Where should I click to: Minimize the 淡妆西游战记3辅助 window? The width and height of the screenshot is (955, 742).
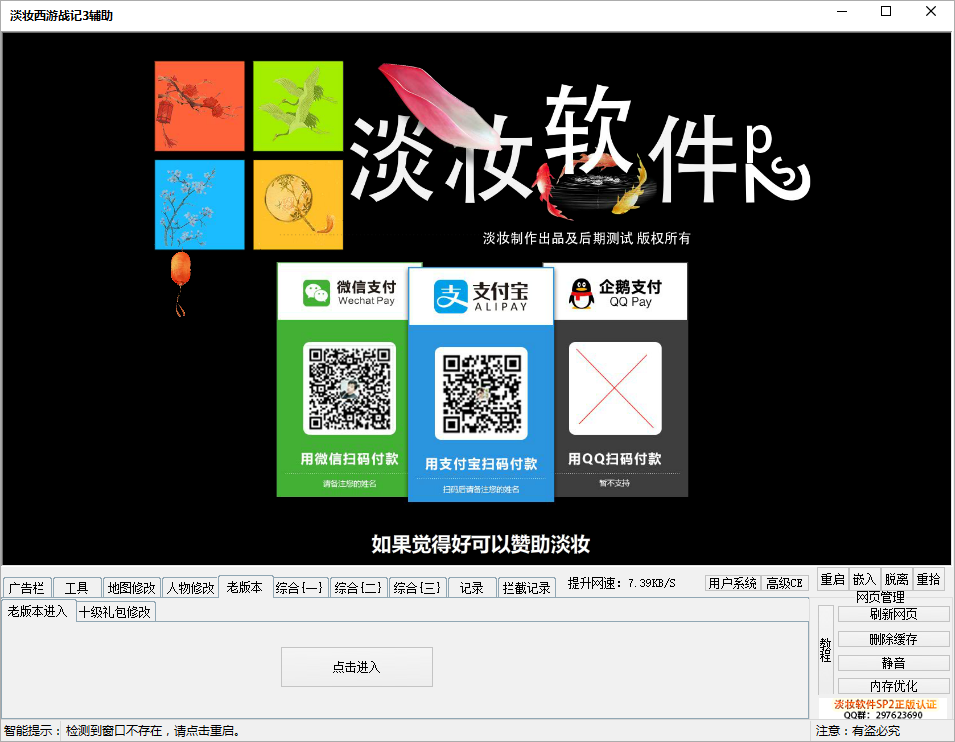pos(842,12)
